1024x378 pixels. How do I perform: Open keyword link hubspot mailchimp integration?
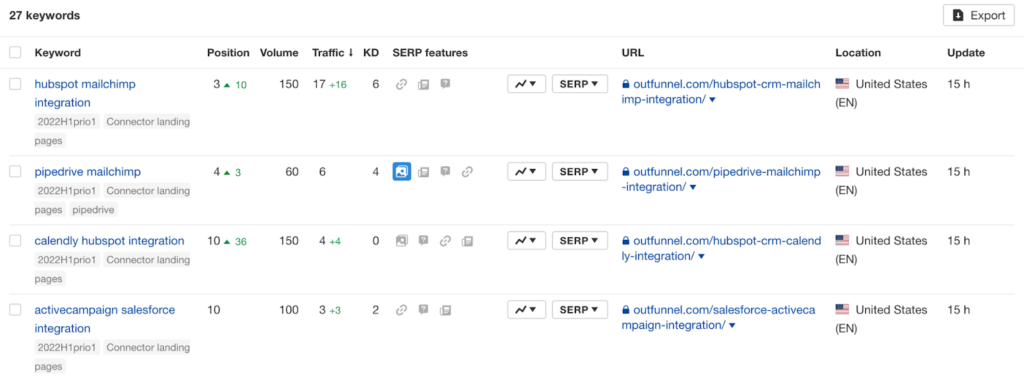point(85,93)
